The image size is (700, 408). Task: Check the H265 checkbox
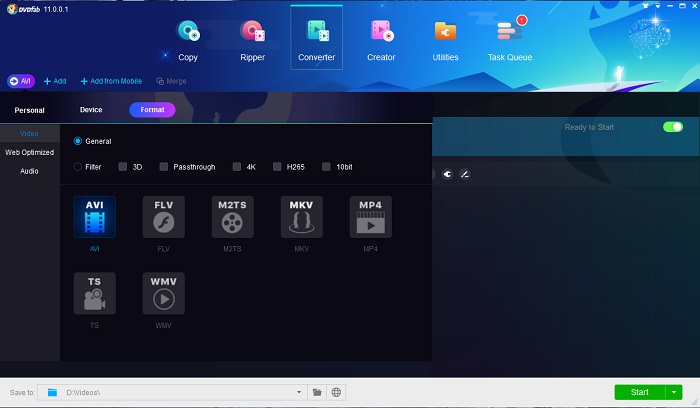coord(277,167)
